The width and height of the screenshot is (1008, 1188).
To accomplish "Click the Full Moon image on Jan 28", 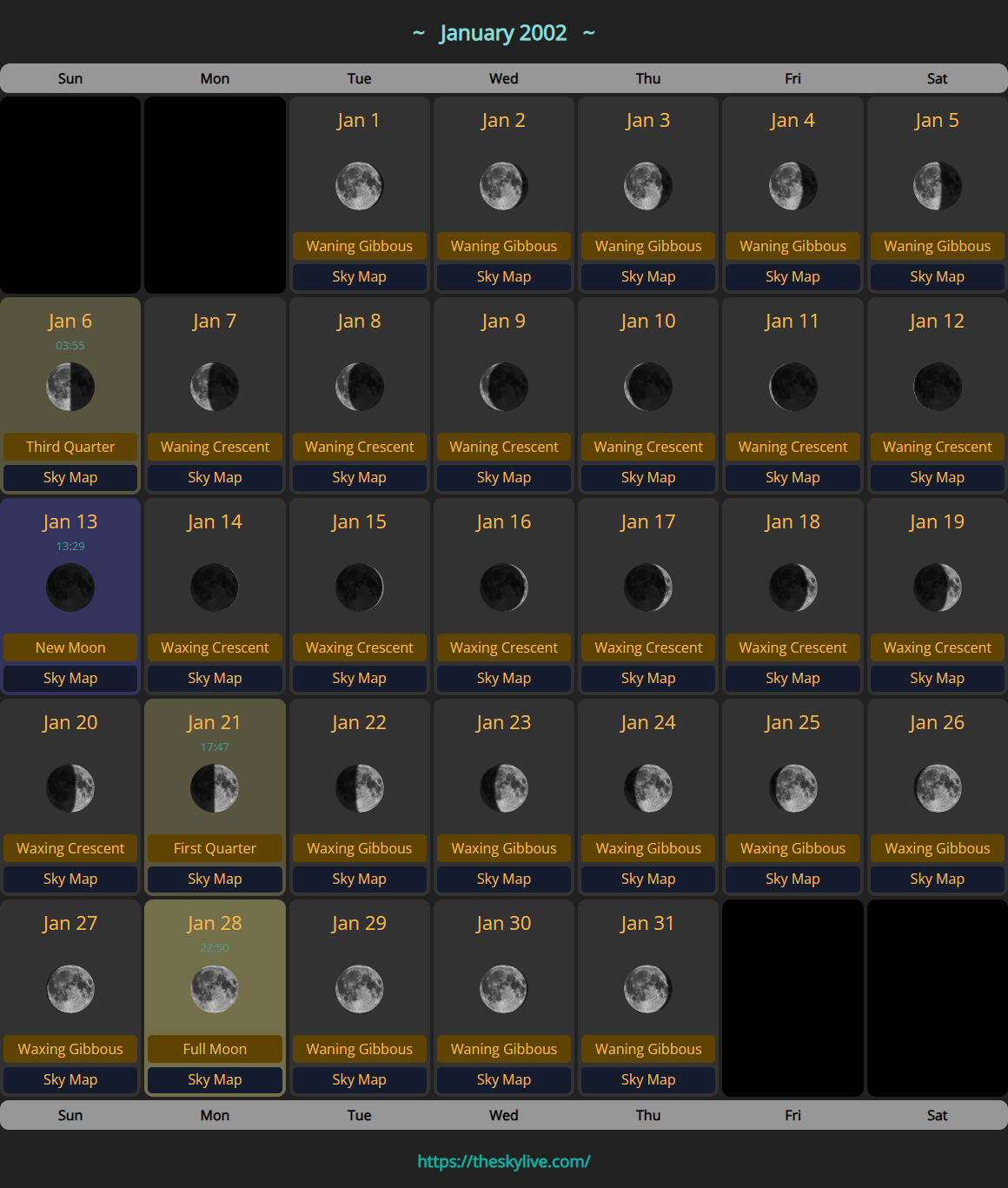I will [215, 989].
